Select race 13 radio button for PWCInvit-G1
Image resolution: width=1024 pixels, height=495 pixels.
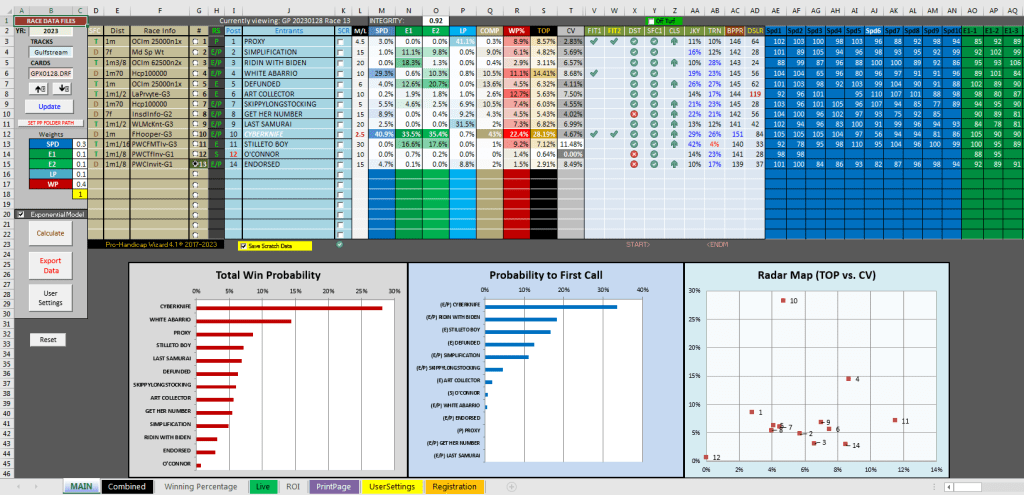point(195,165)
